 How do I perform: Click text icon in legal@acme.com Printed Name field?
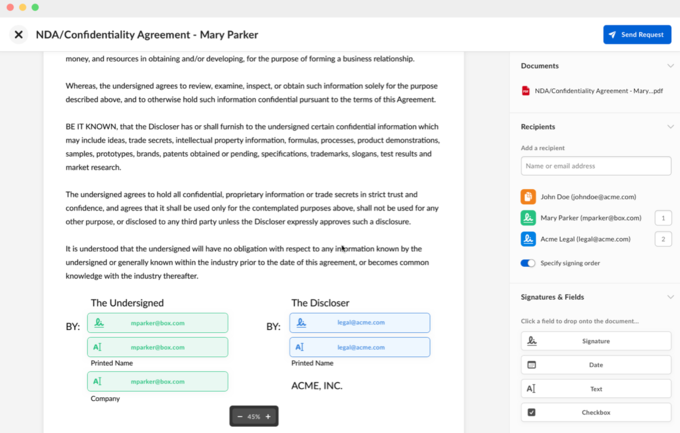[x=300, y=347]
